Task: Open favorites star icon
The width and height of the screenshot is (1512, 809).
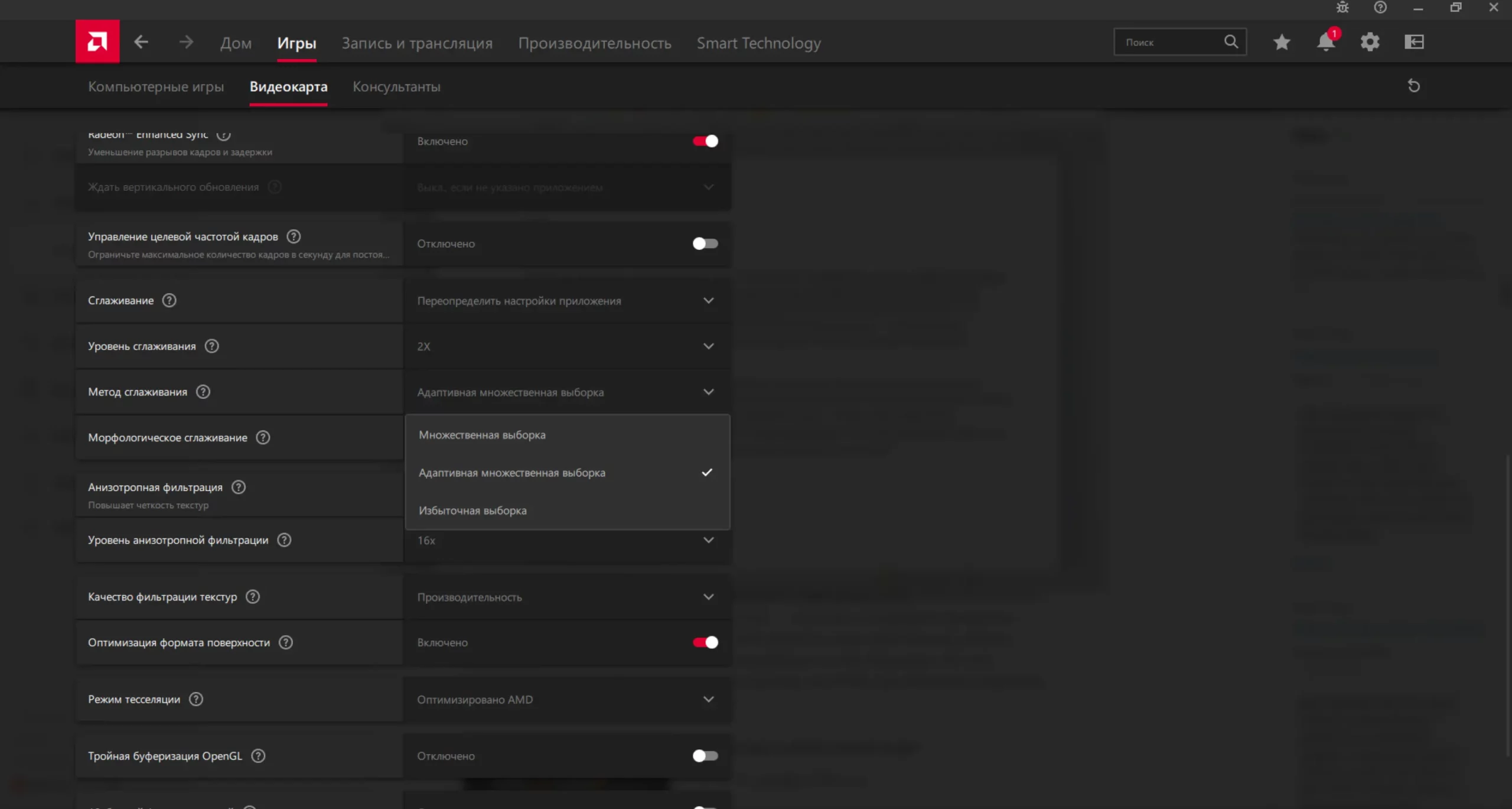Action: pos(1281,42)
